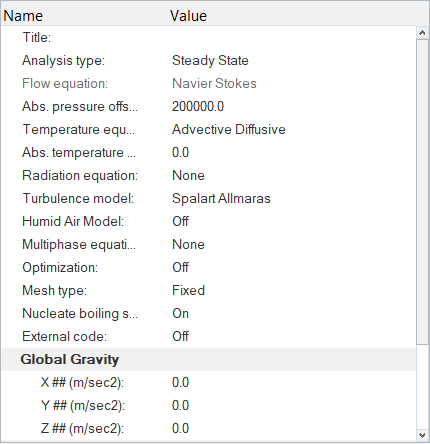Screen dimensions: 430x444
Task: Open the Multiphase equation None value
Action: [x=293, y=244]
